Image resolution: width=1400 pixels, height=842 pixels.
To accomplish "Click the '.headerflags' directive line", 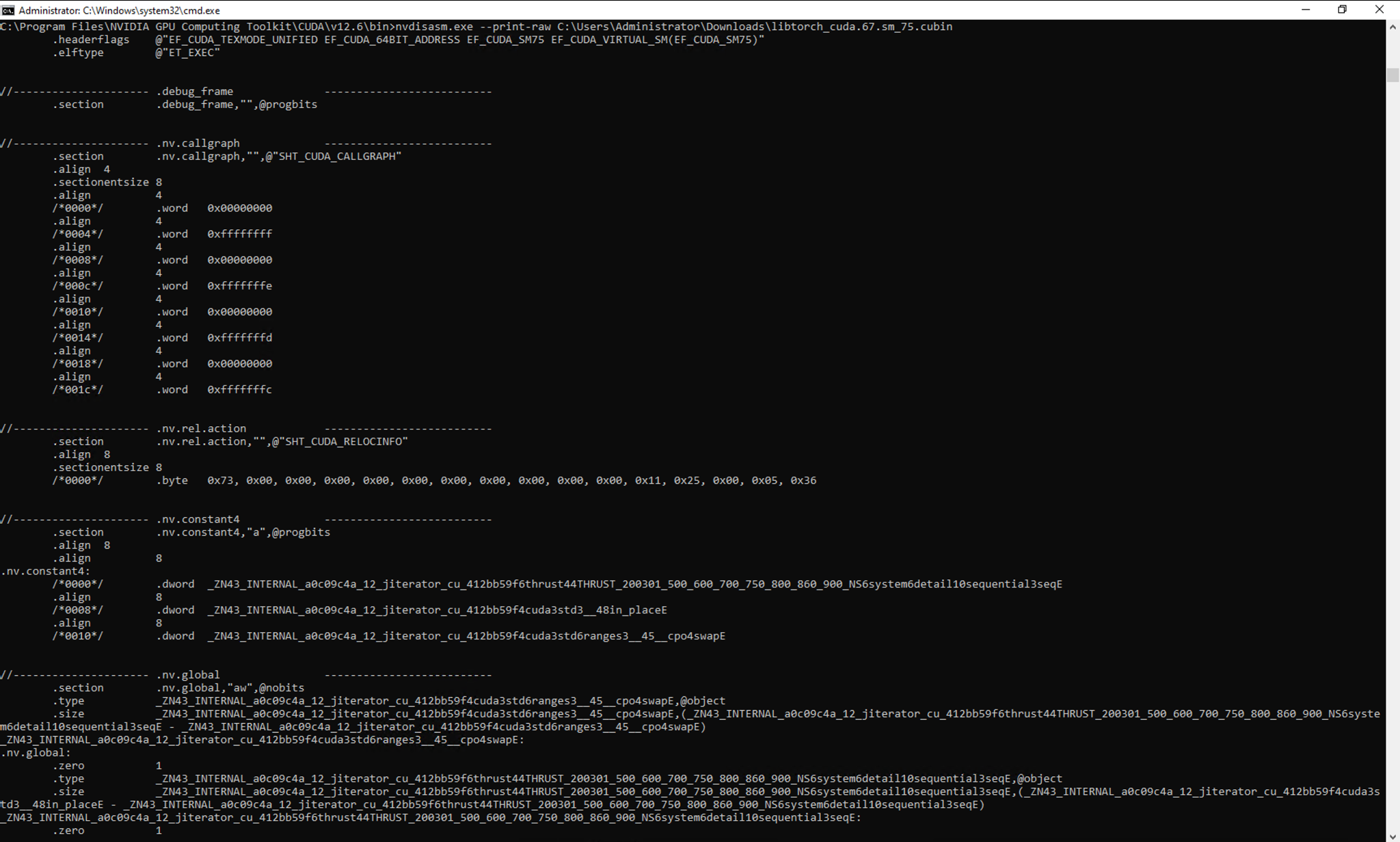I will coord(409,40).
